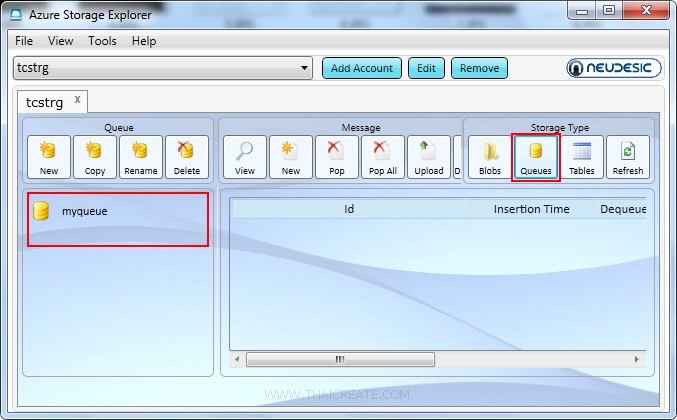Delete the selected queue
The width and height of the screenshot is (677, 420).
(x=187, y=157)
